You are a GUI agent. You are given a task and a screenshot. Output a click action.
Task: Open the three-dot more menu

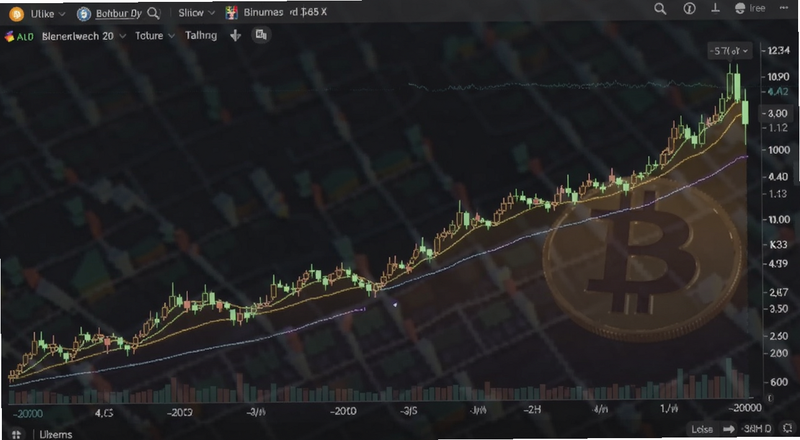pyautogui.click(x=784, y=8)
